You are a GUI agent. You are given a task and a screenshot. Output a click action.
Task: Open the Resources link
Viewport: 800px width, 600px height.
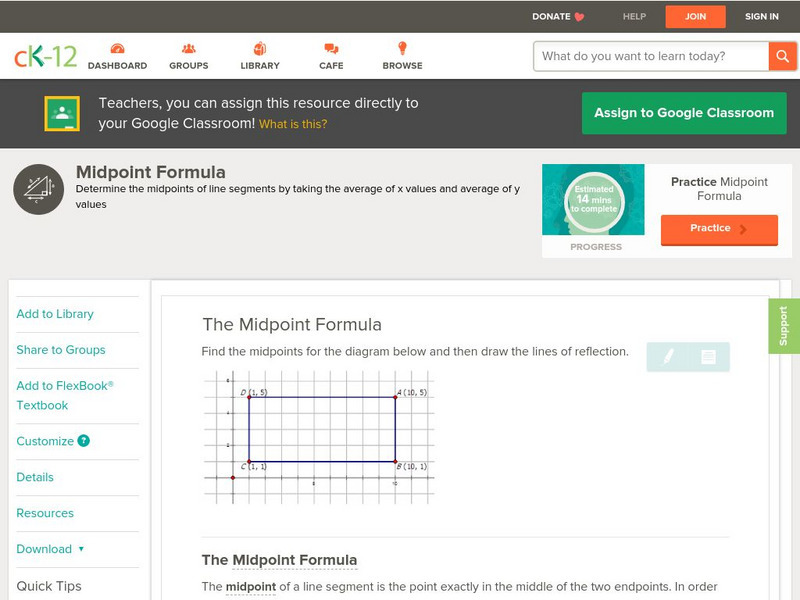(45, 513)
